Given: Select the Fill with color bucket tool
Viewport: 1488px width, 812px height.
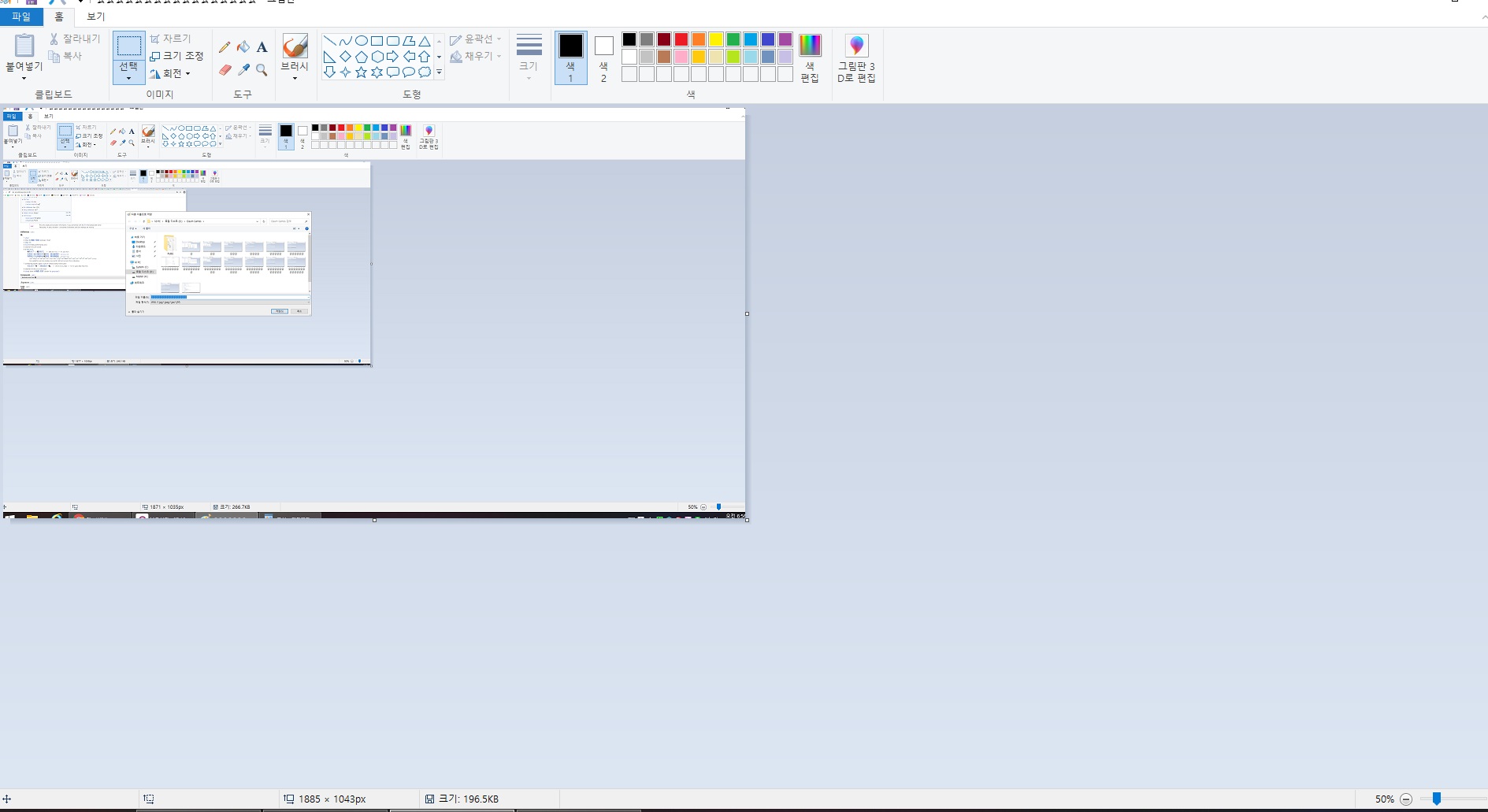Looking at the screenshot, I should (243, 47).
